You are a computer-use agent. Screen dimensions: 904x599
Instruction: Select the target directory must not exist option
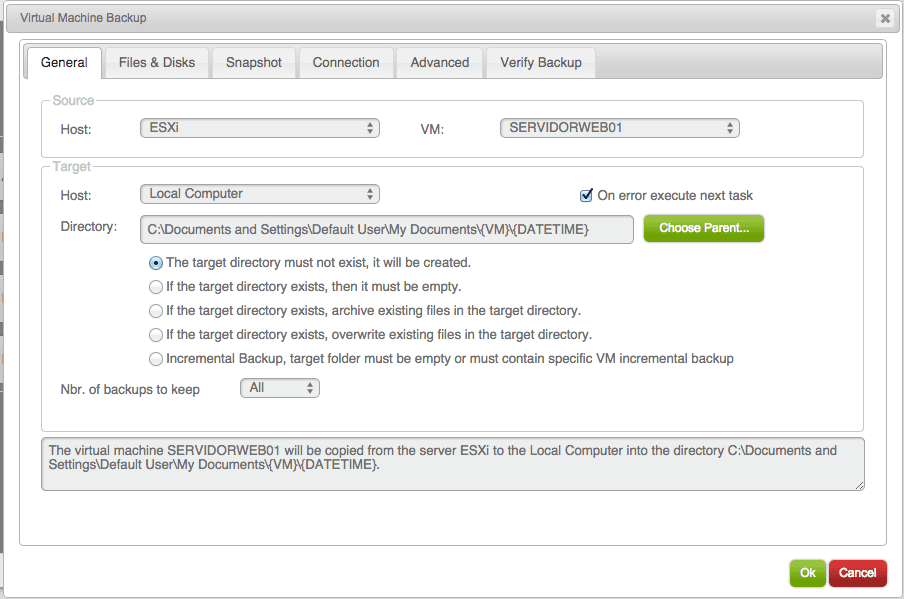[156, 262]
